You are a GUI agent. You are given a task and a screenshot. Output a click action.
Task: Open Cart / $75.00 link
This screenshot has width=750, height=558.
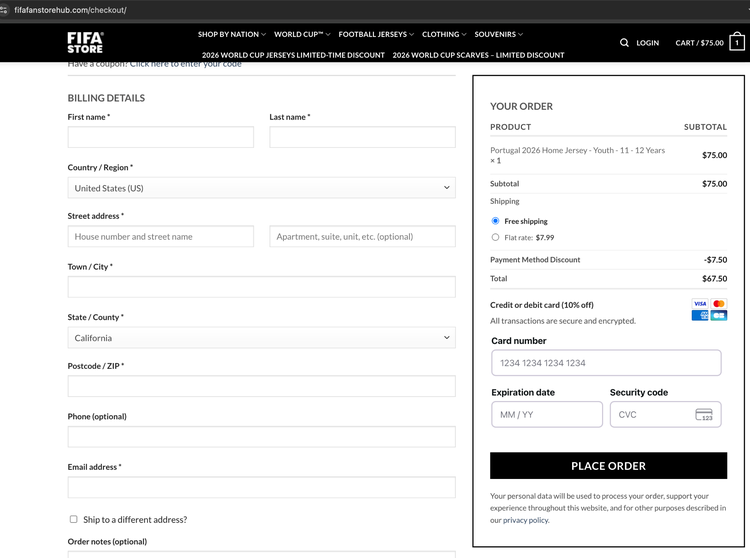pos(699,43)
